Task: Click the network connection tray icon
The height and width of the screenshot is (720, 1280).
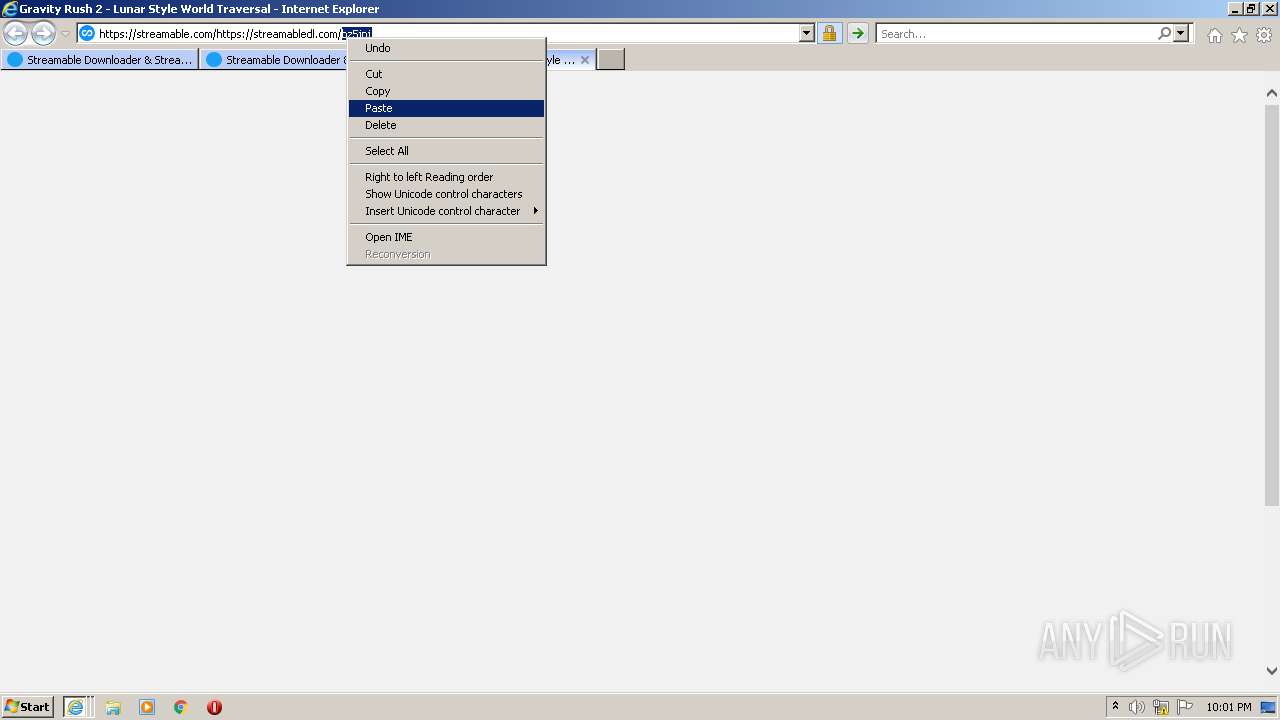Action: 1161,707
